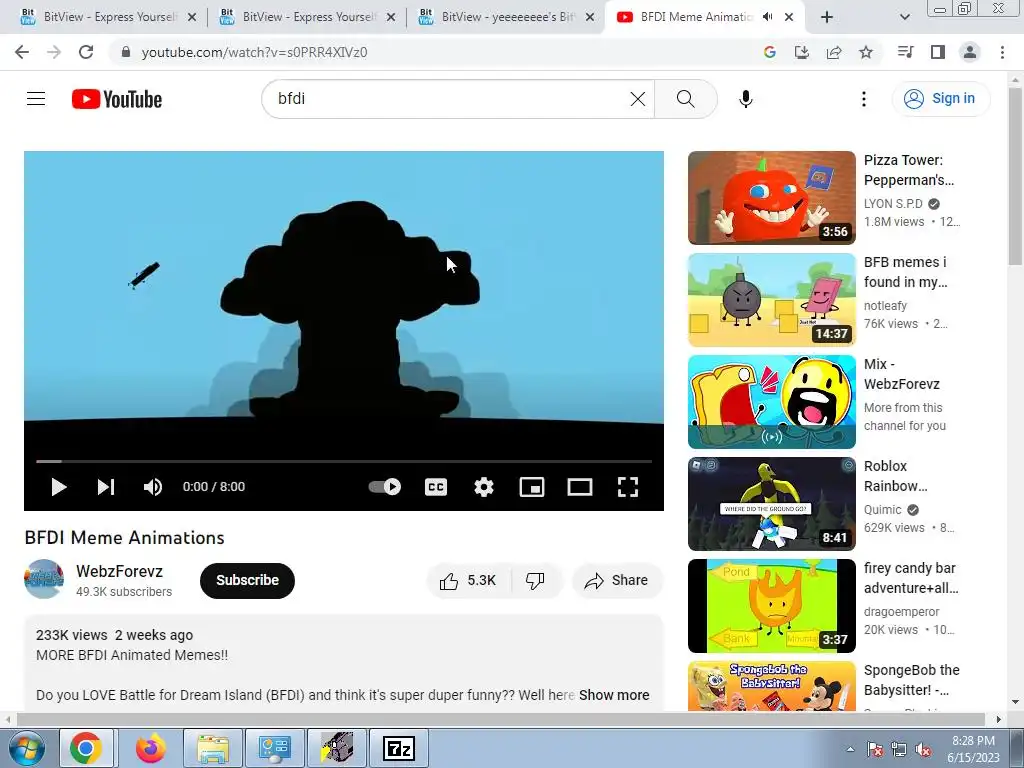The height and width of the screenshot is (768, 1024).
Task: Click the share page icon in toolbar
Action: tap(834, 52)
